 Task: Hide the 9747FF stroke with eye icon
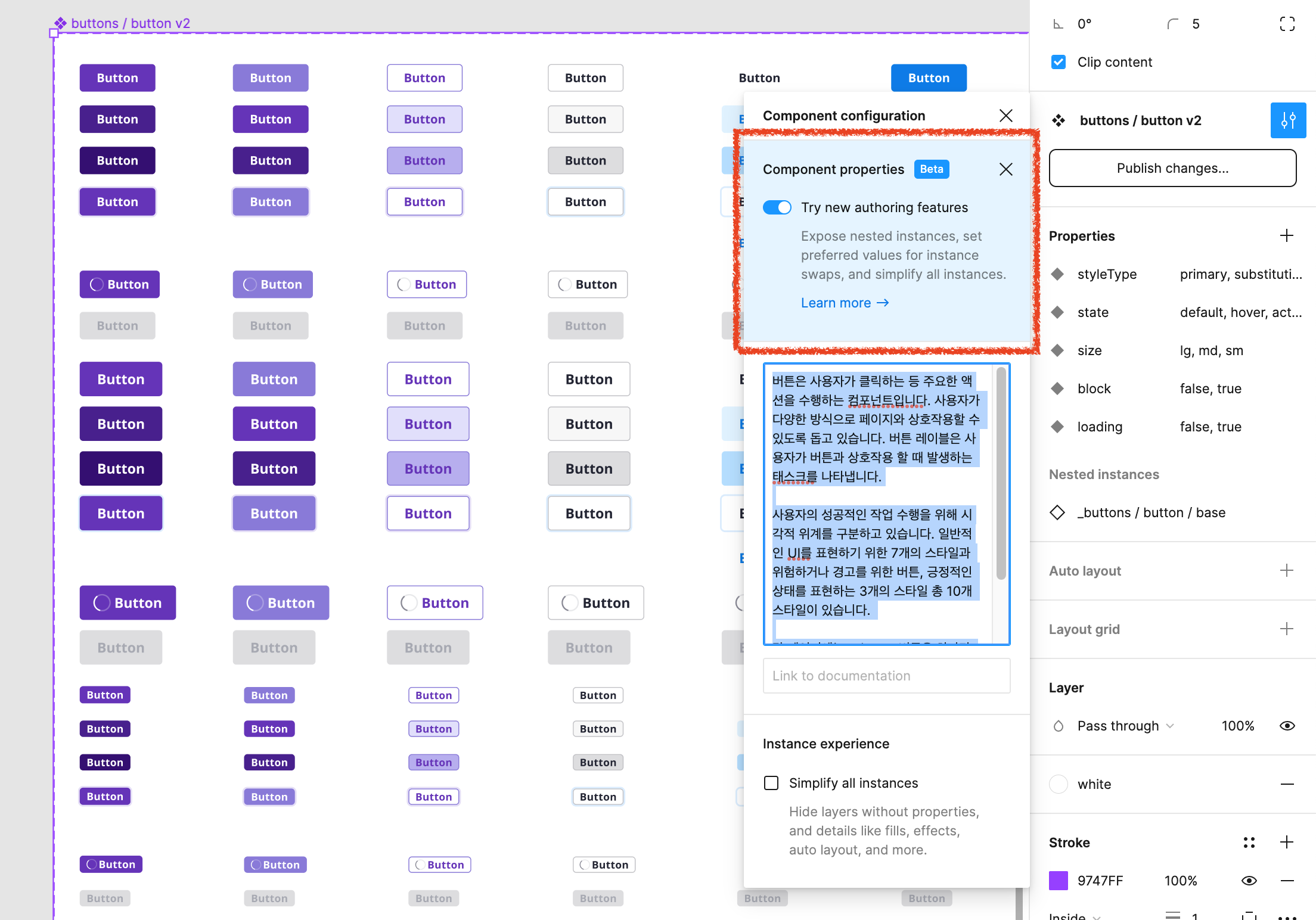pyautogui.click(x=1249, y=881)
